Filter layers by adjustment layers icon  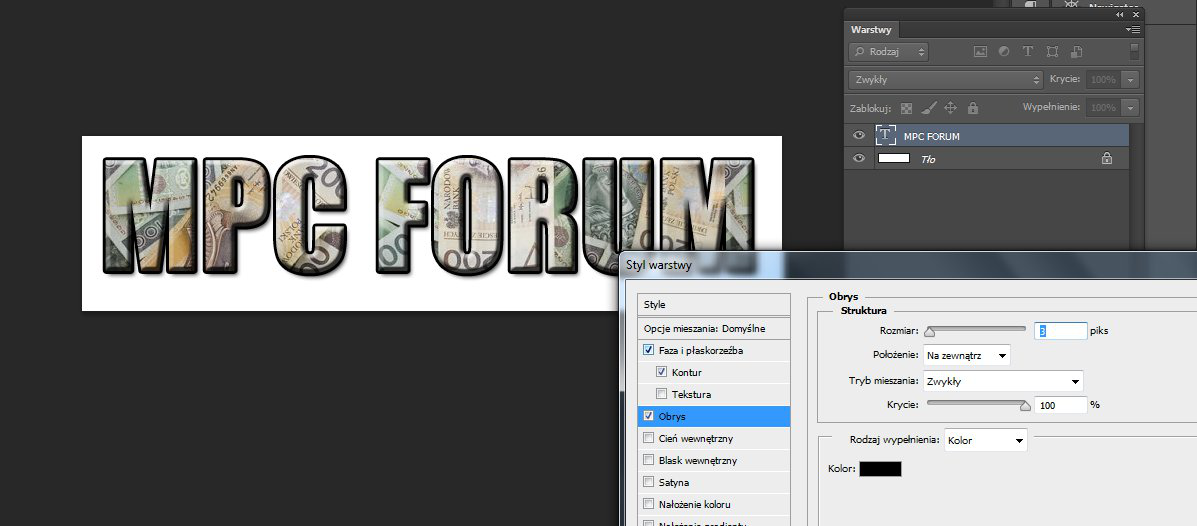coord(1005,52)
